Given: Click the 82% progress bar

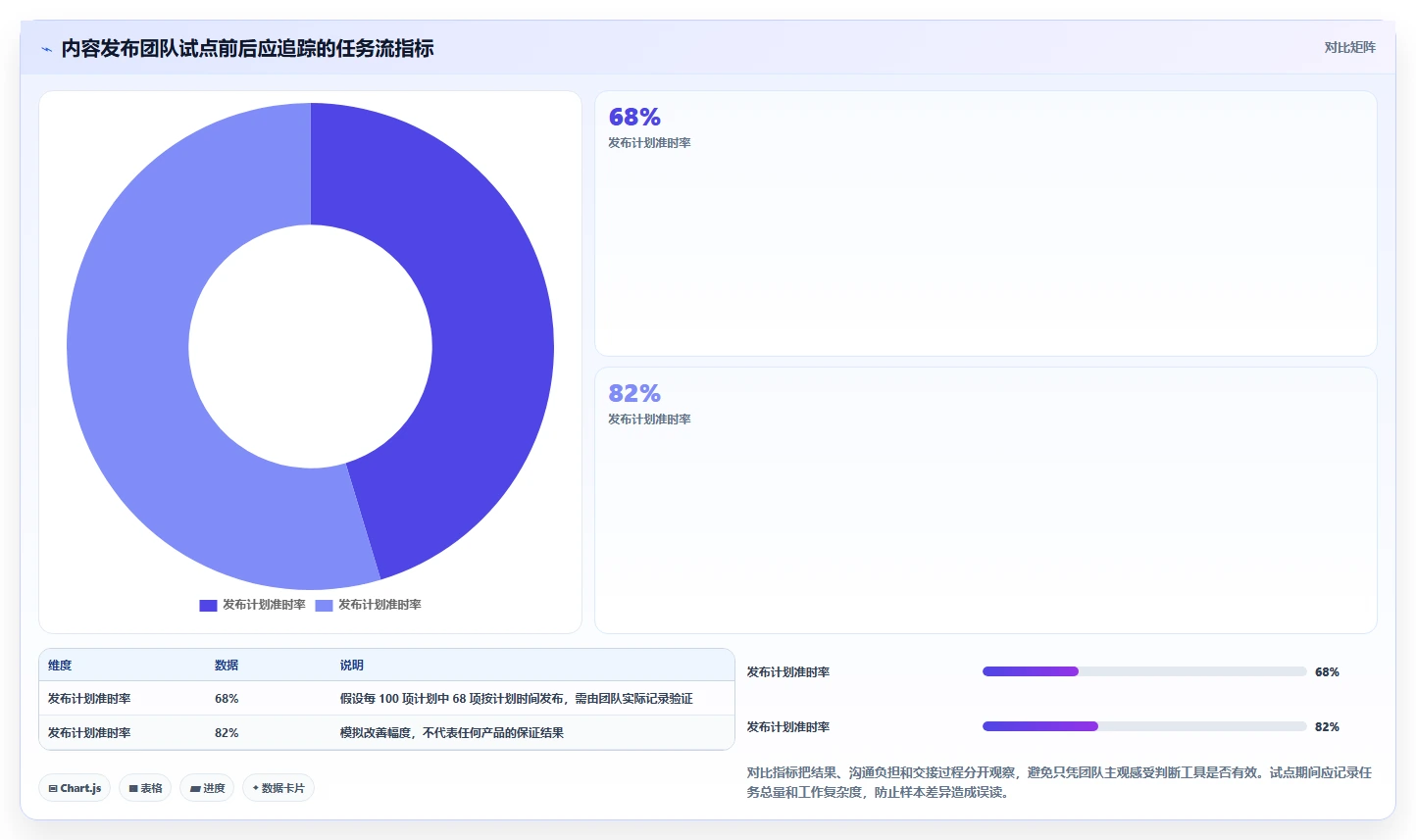Looking at the screenshot, I should (x=1144, y=726).
